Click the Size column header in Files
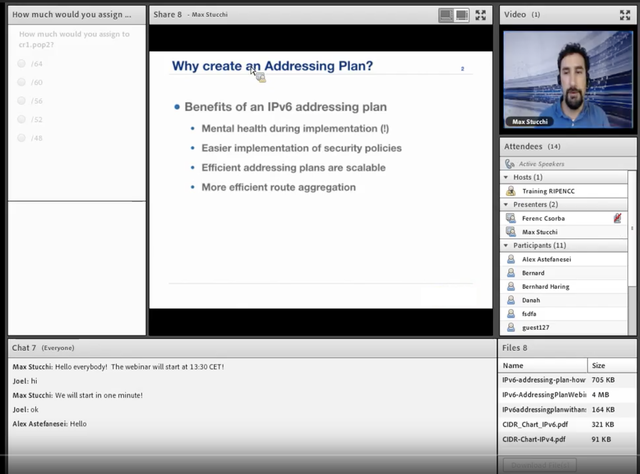The image size is (640, 474). click(x=611, y=365)
